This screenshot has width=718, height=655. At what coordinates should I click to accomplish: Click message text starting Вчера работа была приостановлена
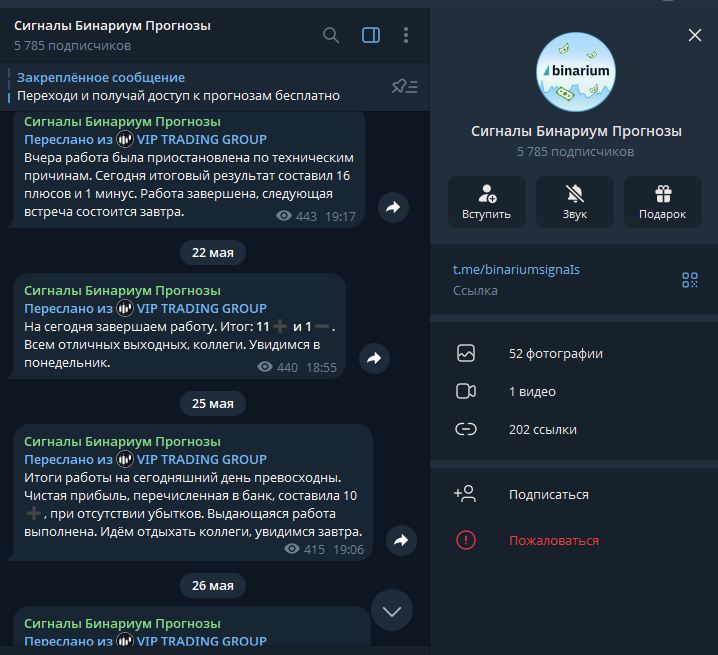(x=189, y=185)
